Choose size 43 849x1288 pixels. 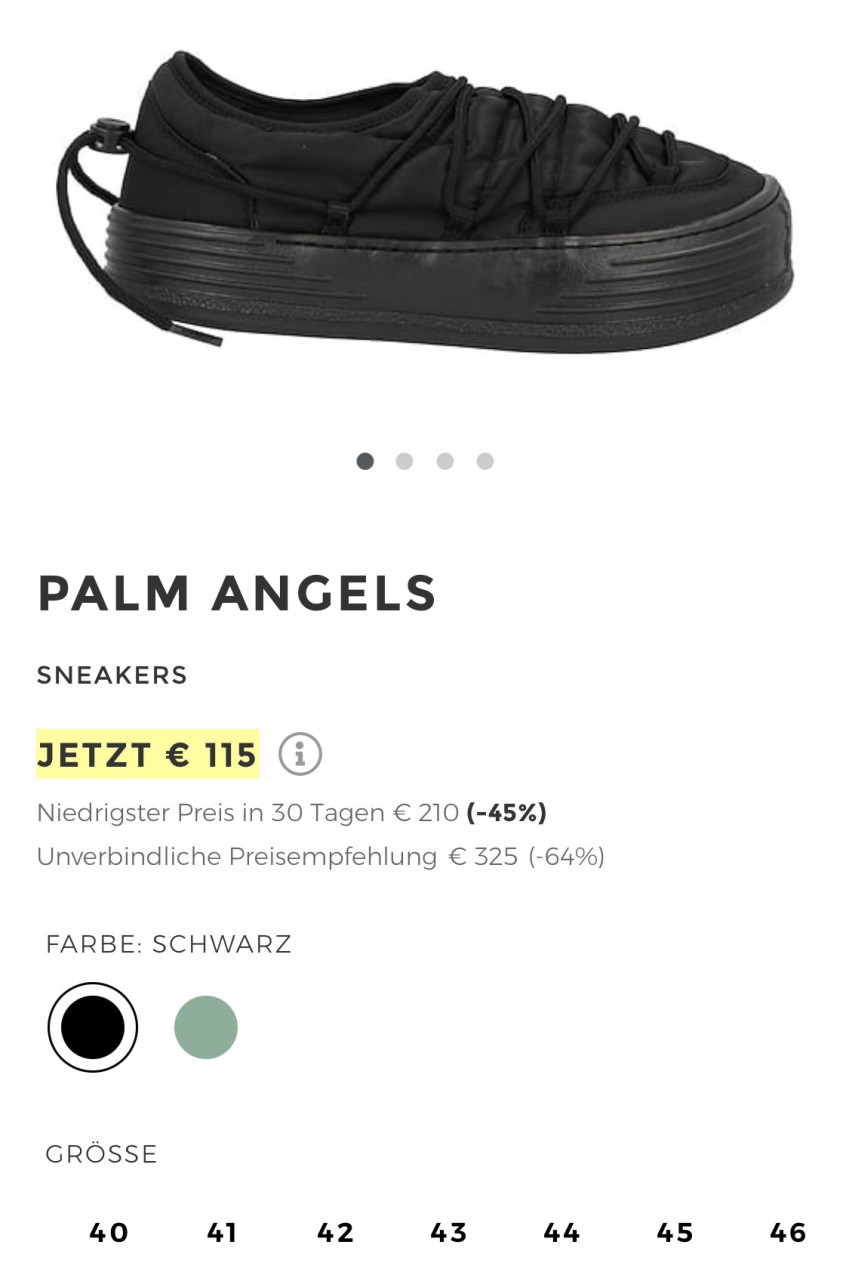[449, 1233]
